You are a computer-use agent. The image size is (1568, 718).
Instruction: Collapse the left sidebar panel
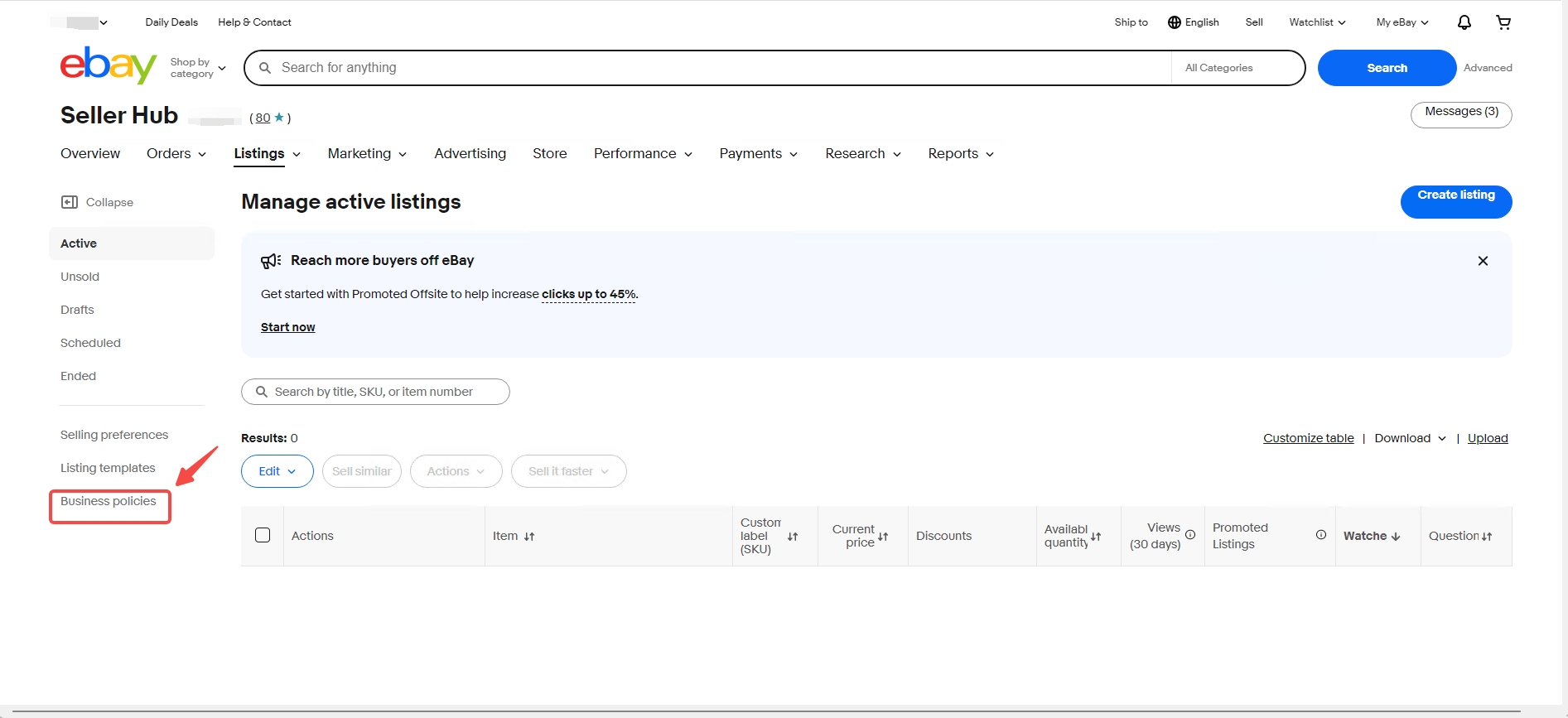pyautogui.click(x=97, y=202)
